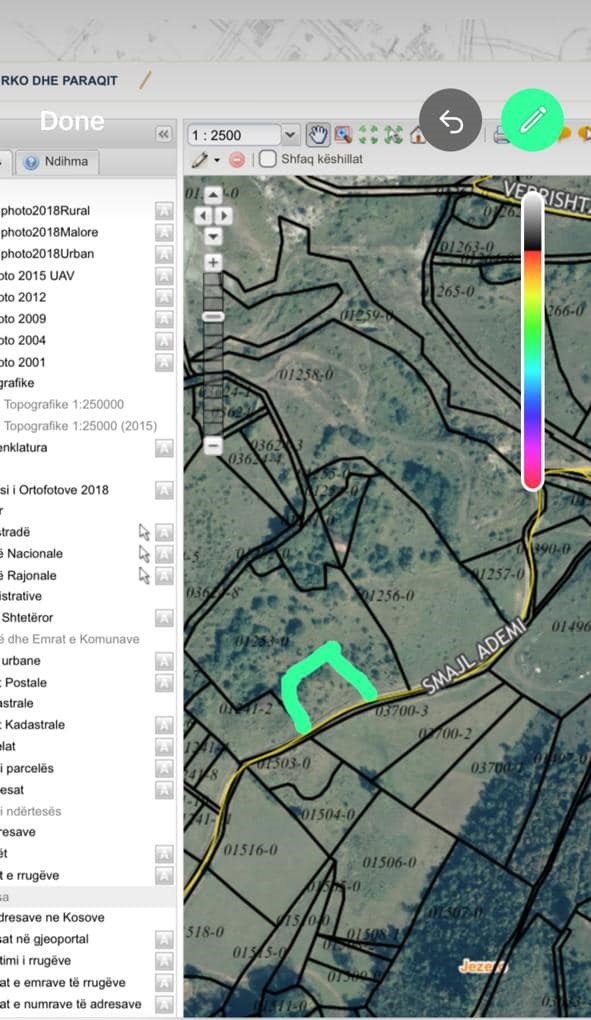The height and width of the screenshot is (1020, 591).
Task: Select the Topografike 1:250000 layer
Action: click(64, 405)
